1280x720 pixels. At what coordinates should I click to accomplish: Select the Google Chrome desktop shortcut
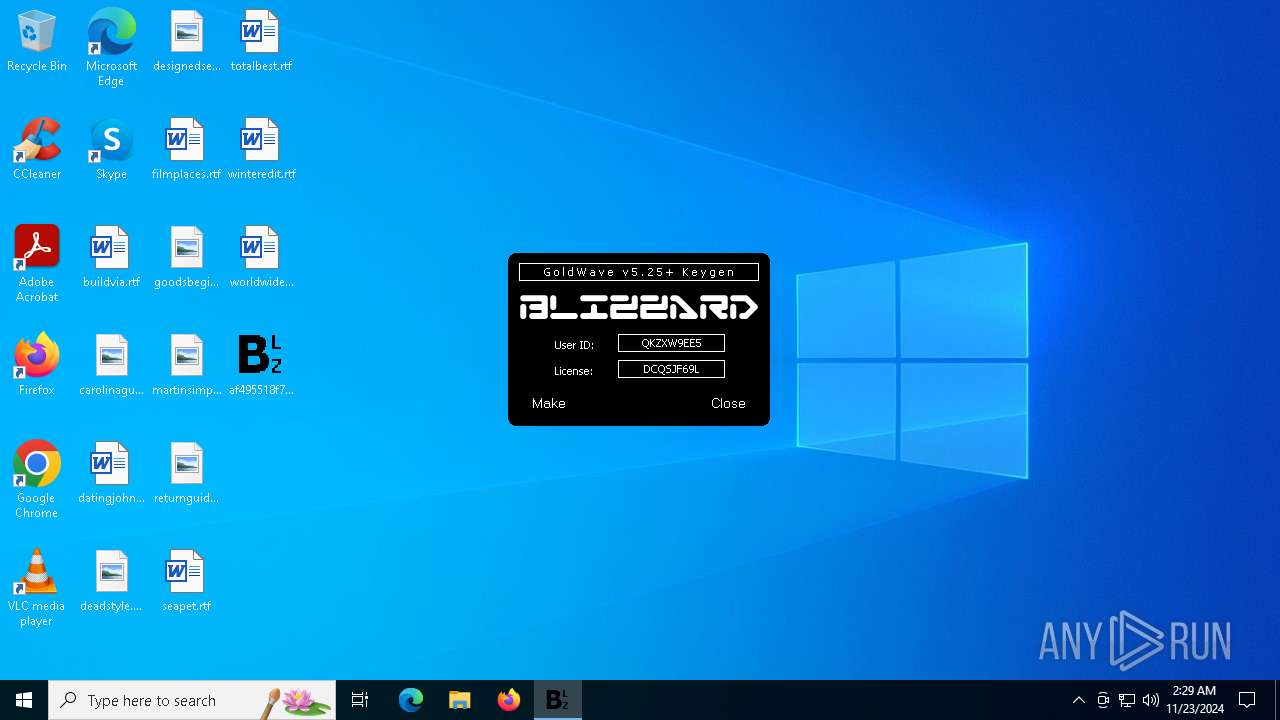pos(37,480)
